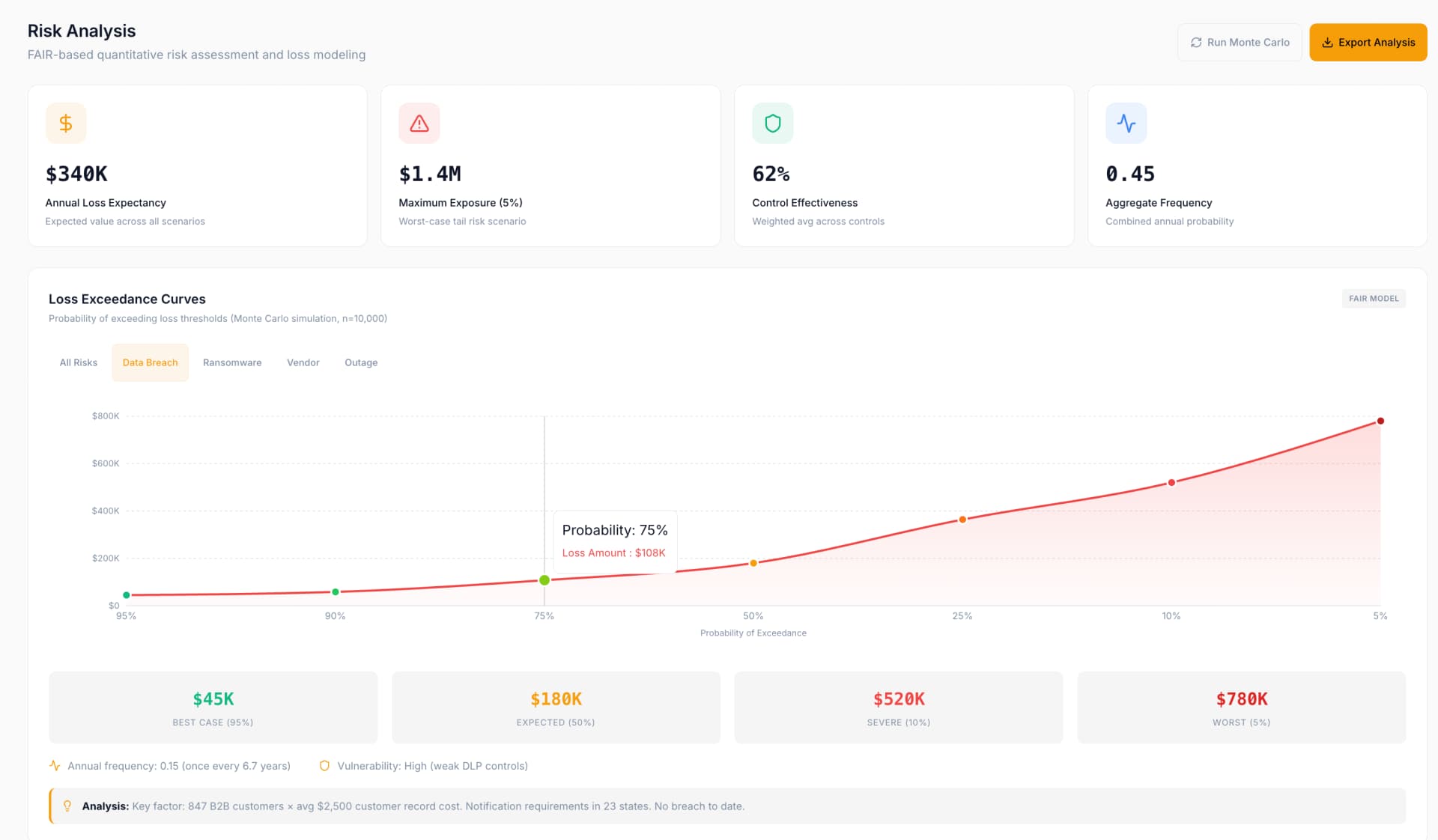This screenshot has height=840, width=1438.
Task: Click the lightbulb icon beside Analysis note
Action: click(67, 806)
